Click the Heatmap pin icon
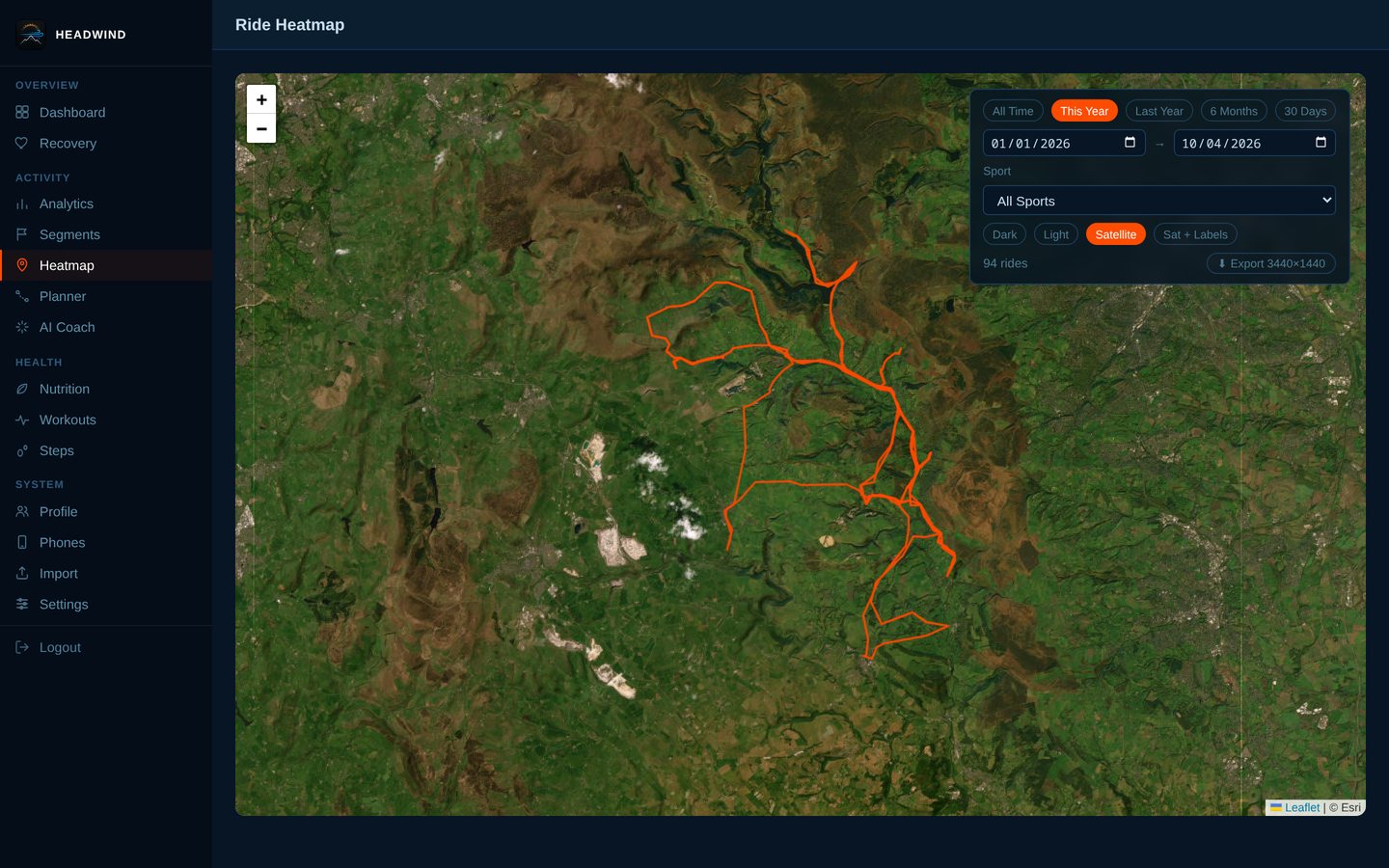The width and height of the screenshot is (1389, 868). (x=22, y=266)
